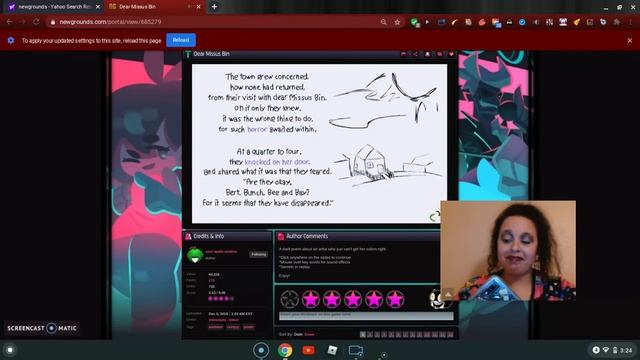The width and height of the screenshot is (640, 360).
Task: Rate the game zero stars
Action: point(289,299)
